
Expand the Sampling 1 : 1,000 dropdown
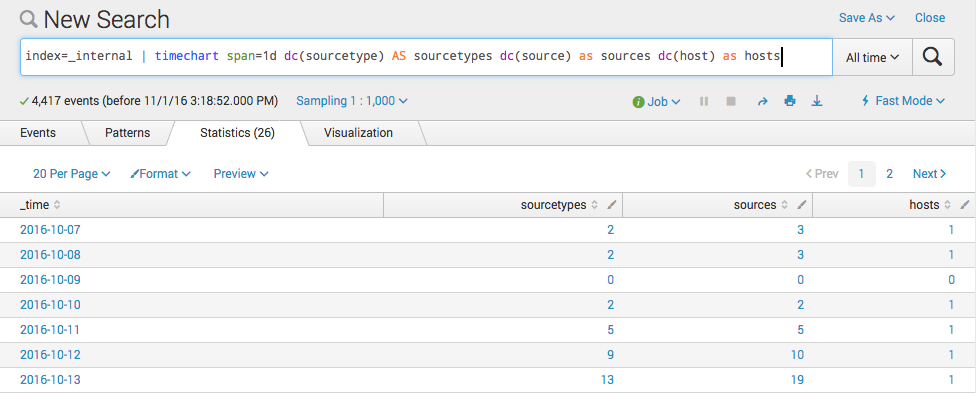(x=352, y=100)
